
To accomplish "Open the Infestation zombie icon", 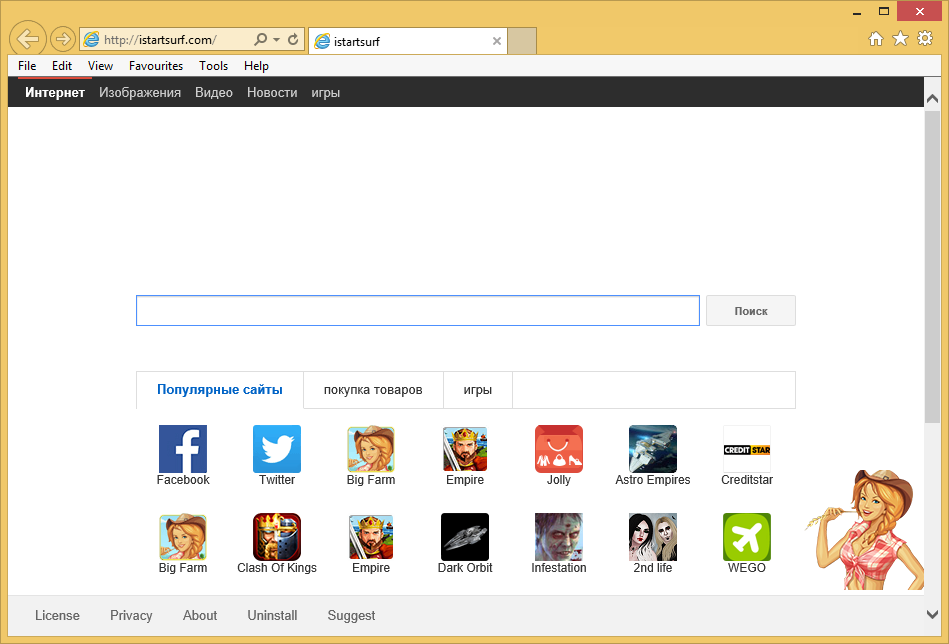I will (559, 537).
